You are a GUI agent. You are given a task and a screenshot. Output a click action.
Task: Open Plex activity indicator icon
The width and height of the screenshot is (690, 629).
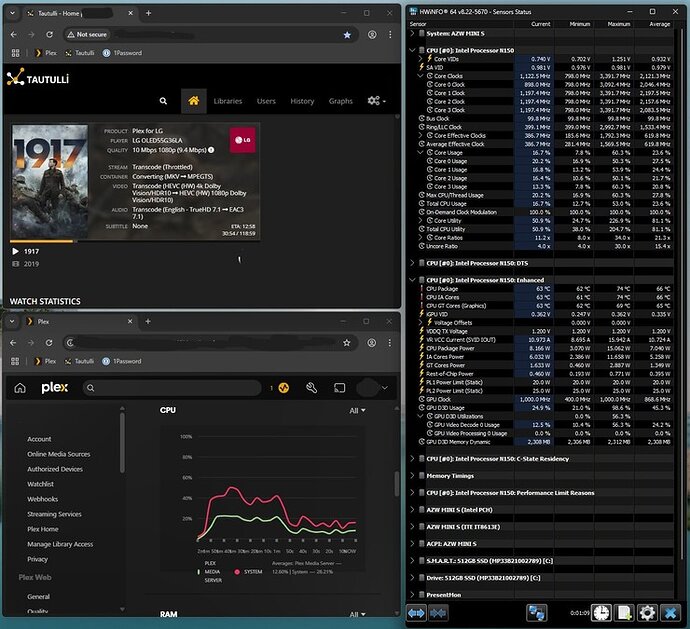[x=283, y=388]
